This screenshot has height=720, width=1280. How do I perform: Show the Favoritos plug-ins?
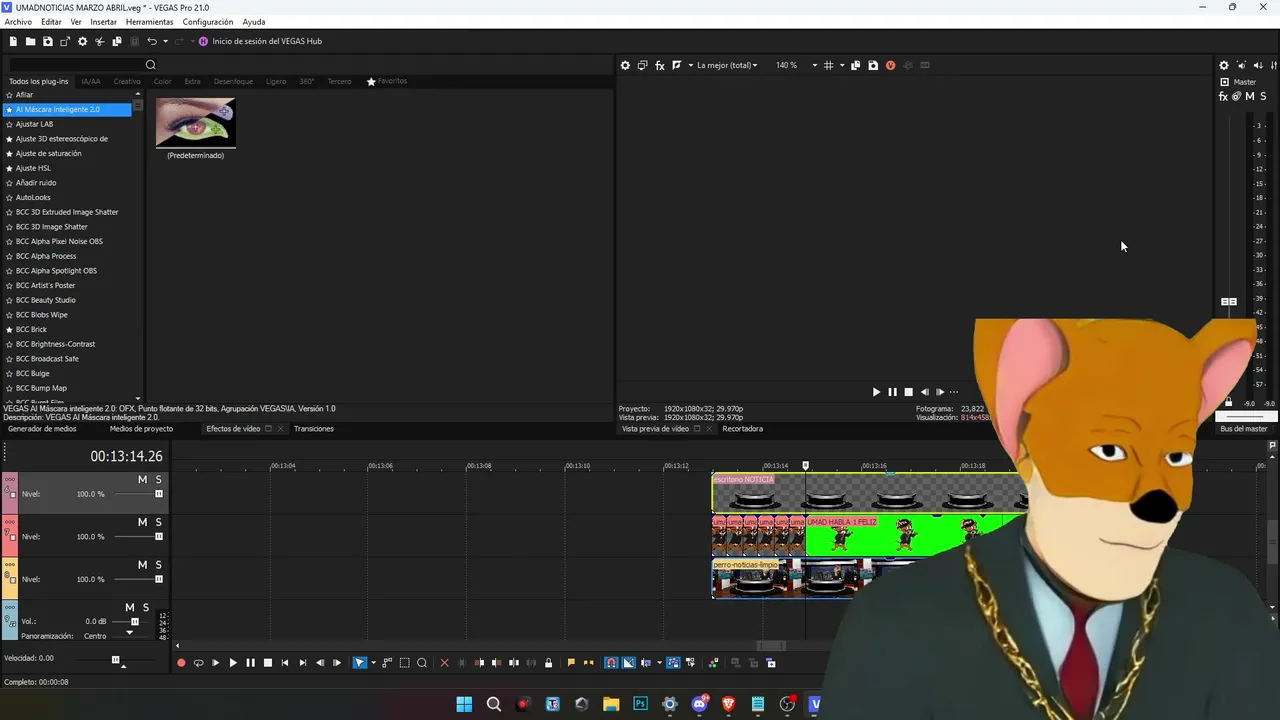pos(386,81)
